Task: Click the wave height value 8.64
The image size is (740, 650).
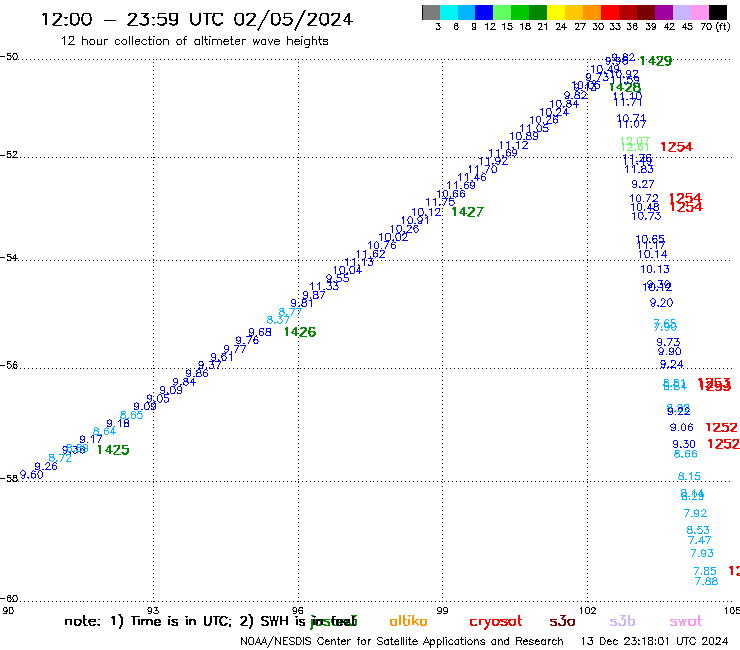Action: (x=104, y=431)
